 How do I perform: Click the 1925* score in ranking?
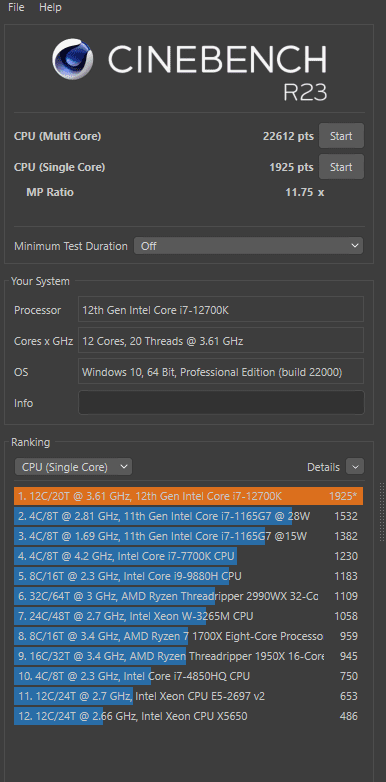tap(343, 496)
